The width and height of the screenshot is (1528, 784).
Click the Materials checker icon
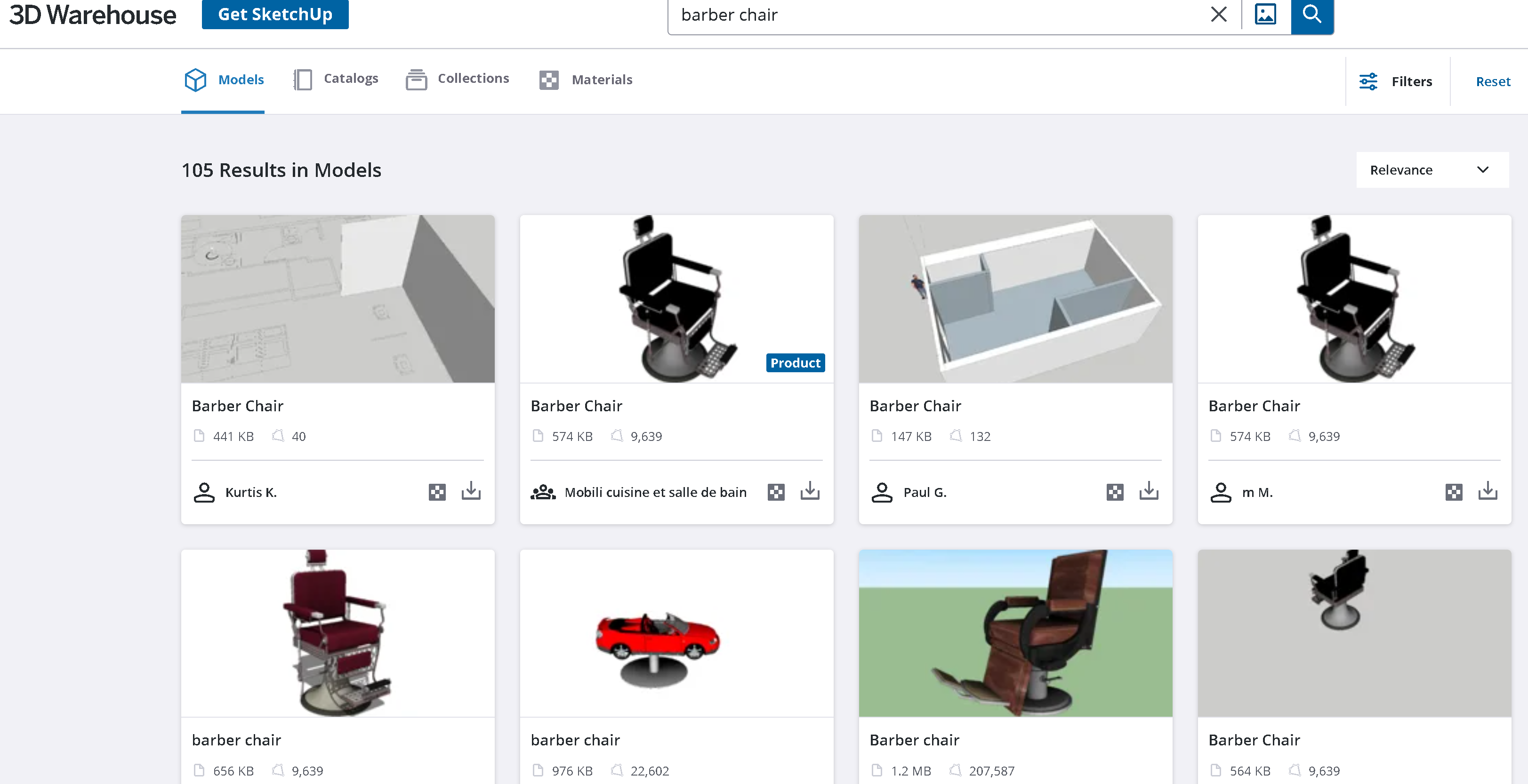click(x=549, y=80)
